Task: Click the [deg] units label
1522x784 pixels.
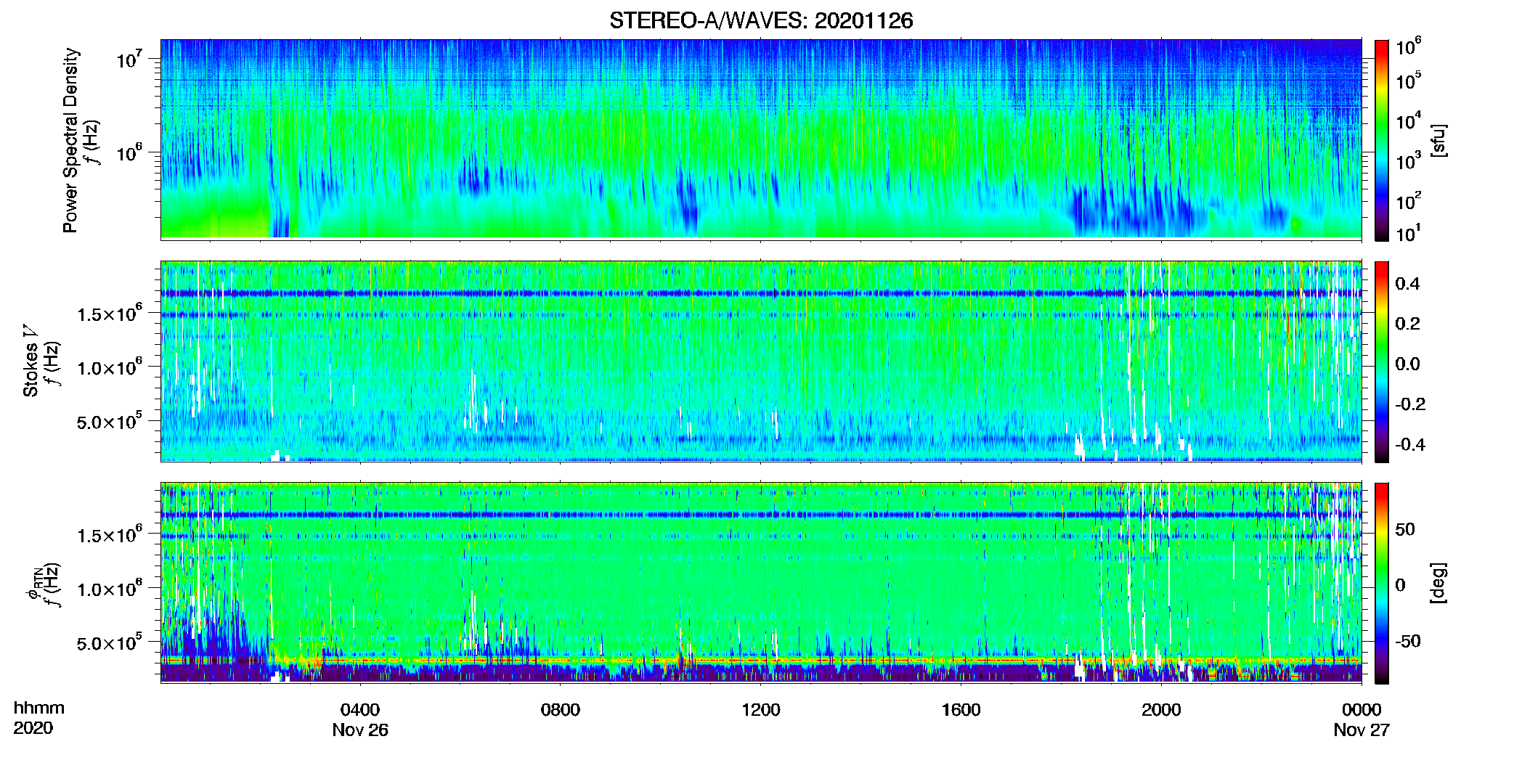Action: (x=1438, y=583)
